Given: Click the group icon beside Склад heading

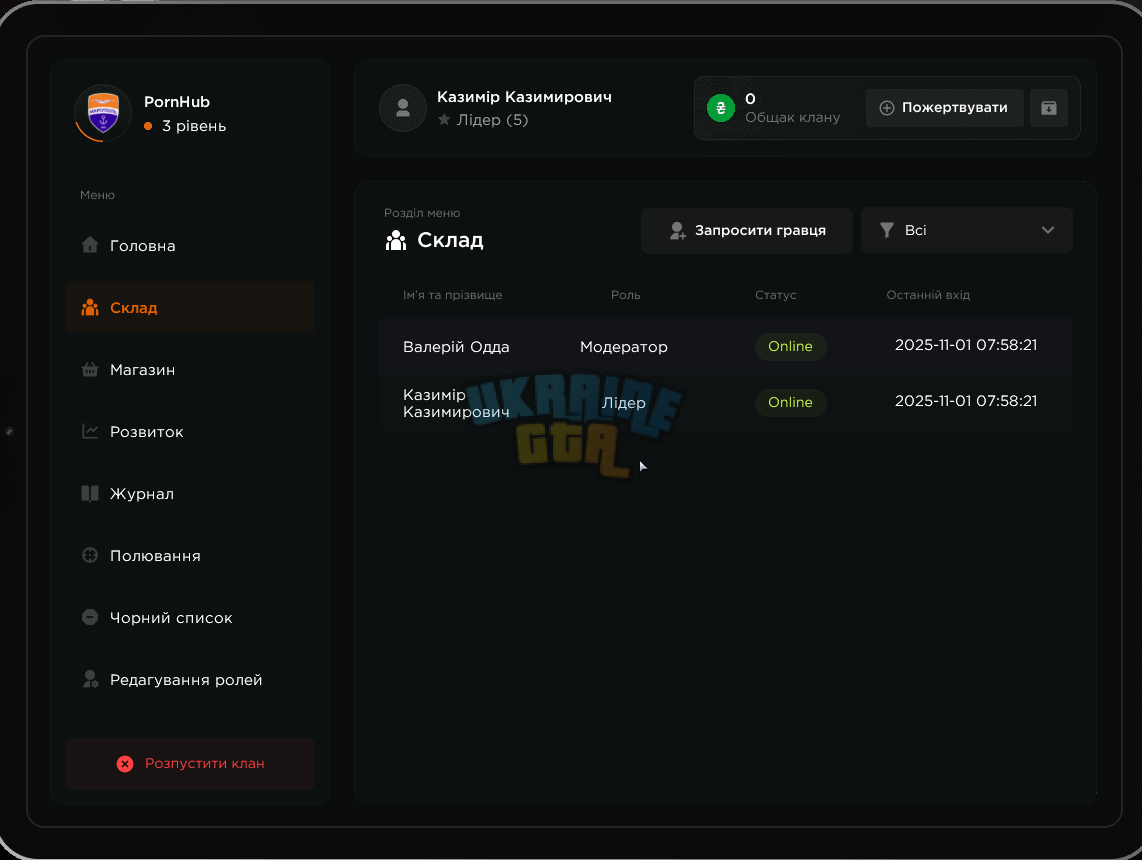Looking at the screenshot, I should click(x=395, y=240).
